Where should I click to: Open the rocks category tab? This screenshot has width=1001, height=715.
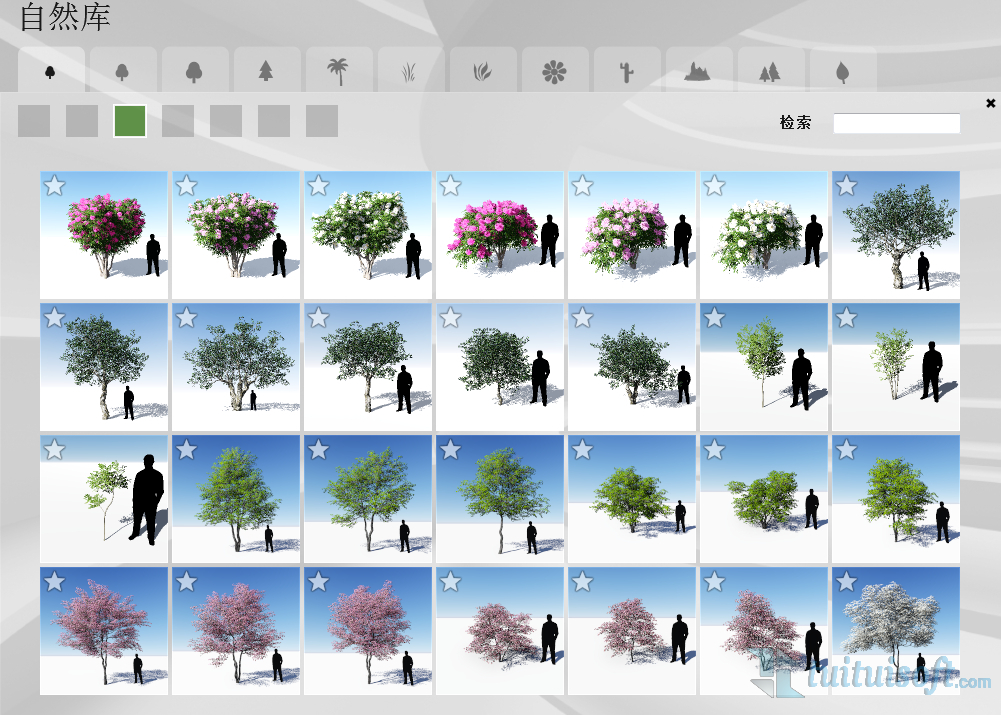(699, 71)
